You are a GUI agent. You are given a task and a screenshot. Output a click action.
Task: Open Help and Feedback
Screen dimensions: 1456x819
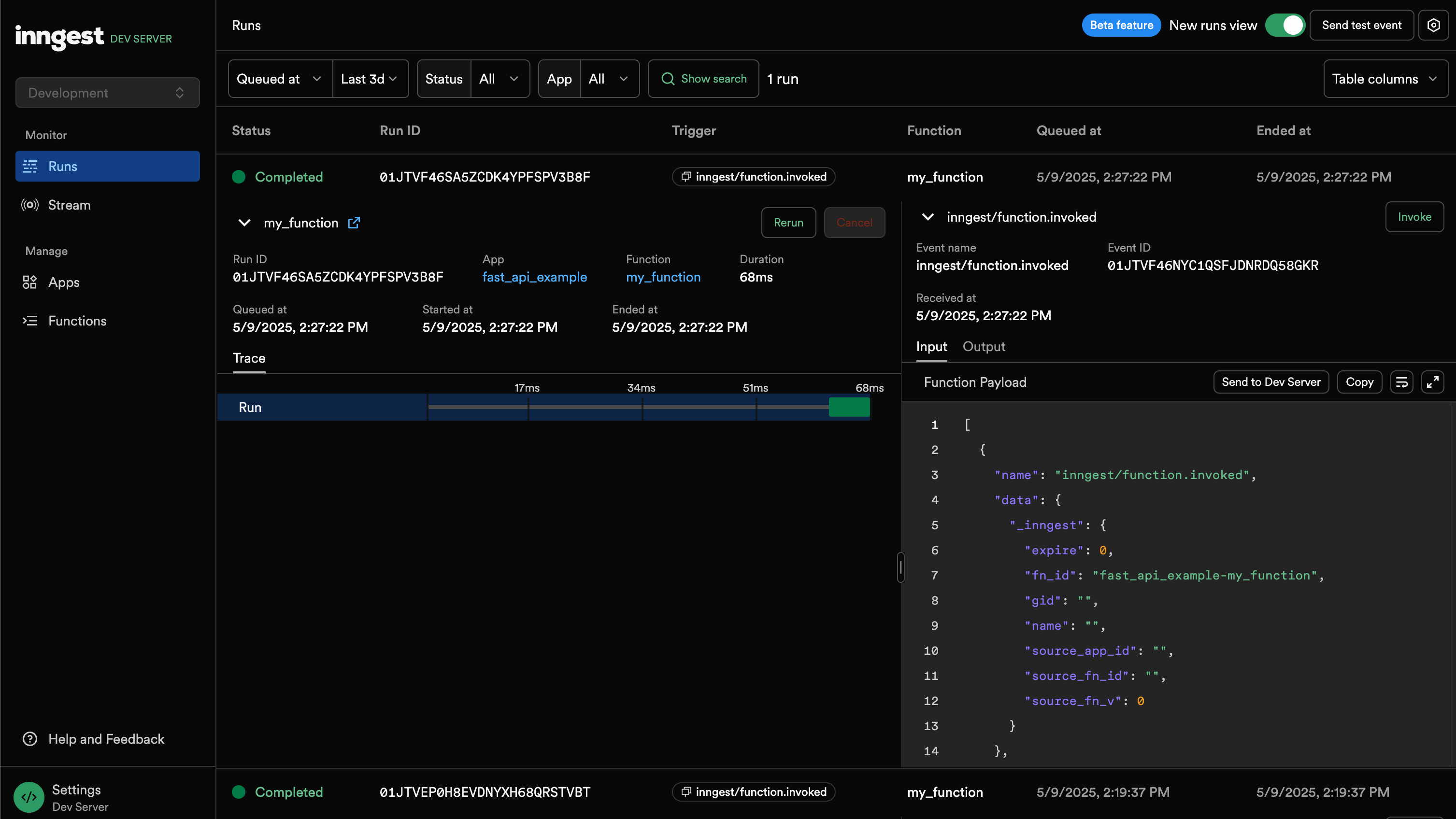106,739
